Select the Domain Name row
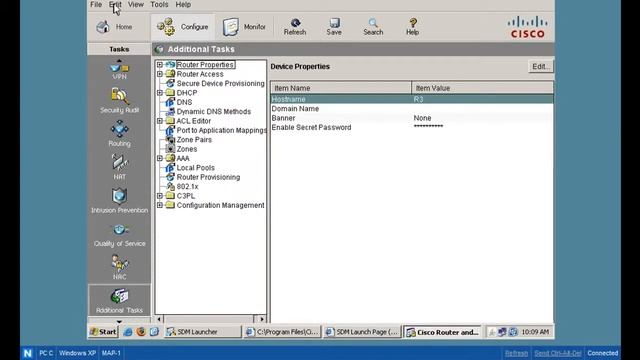Screen dimensions: 640x360 pos(412,109)
